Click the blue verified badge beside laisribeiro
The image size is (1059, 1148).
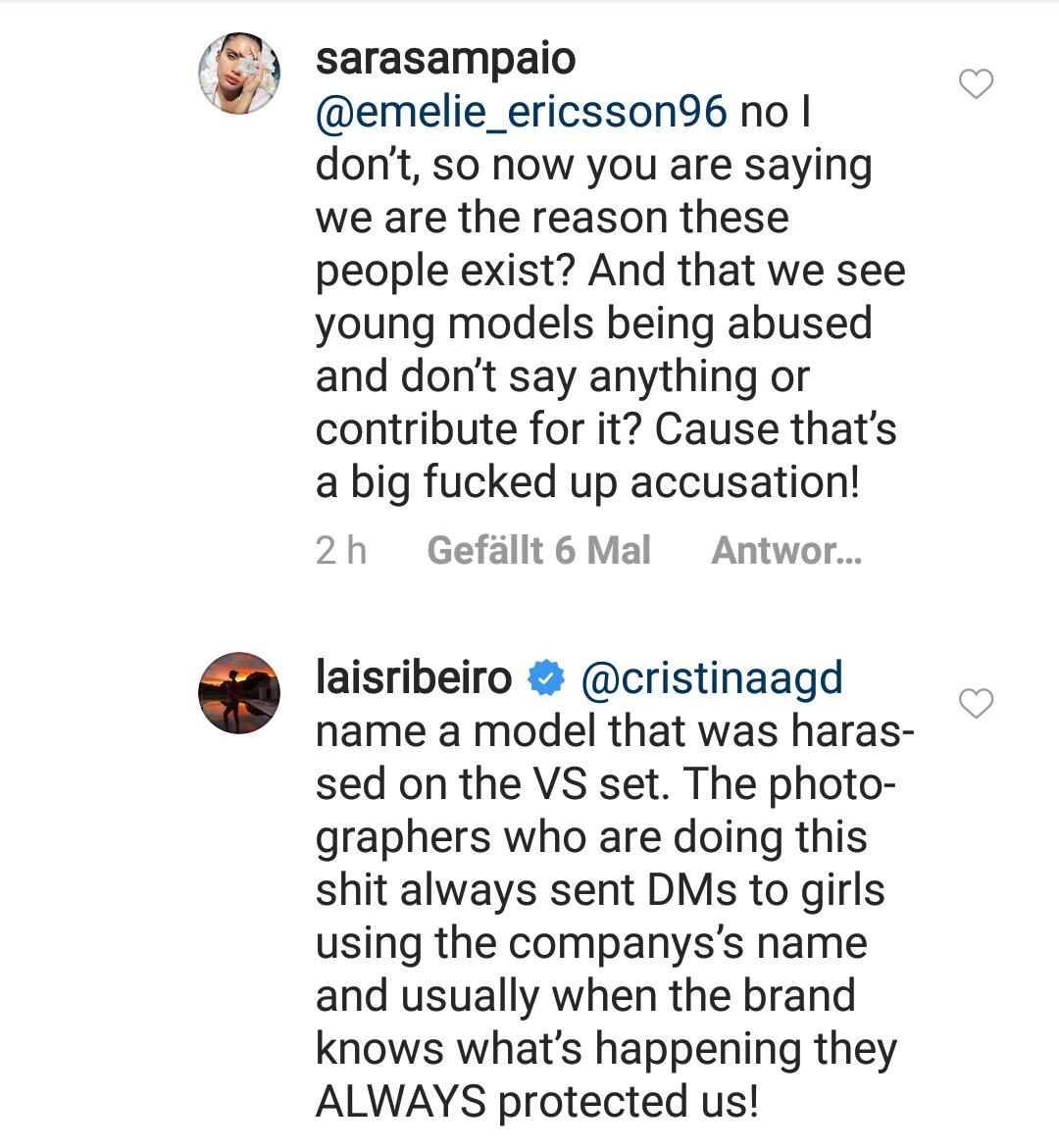[x=546, y=678]
